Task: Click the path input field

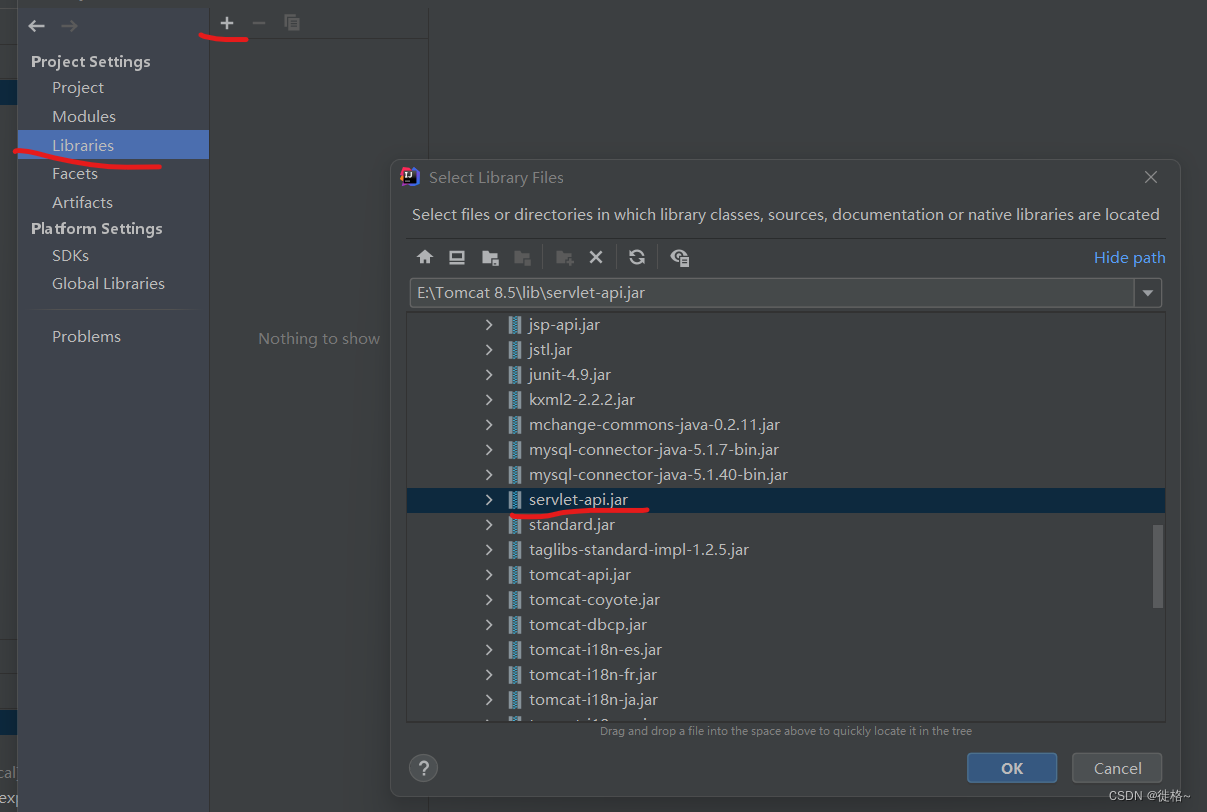Action: pos(772,293)
